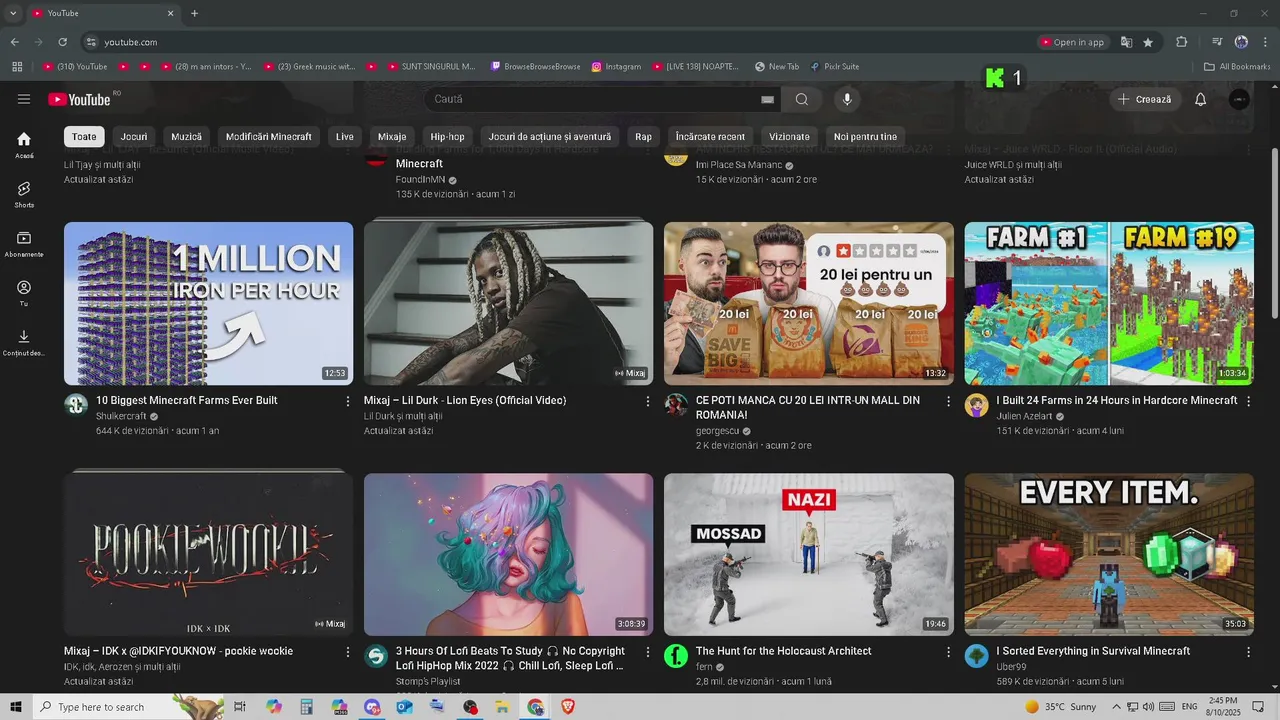This screenshot has height=720, width=1280.
Task: Open options for the Lil Durk Lion Eyes mix
Action: pos(648,401)
